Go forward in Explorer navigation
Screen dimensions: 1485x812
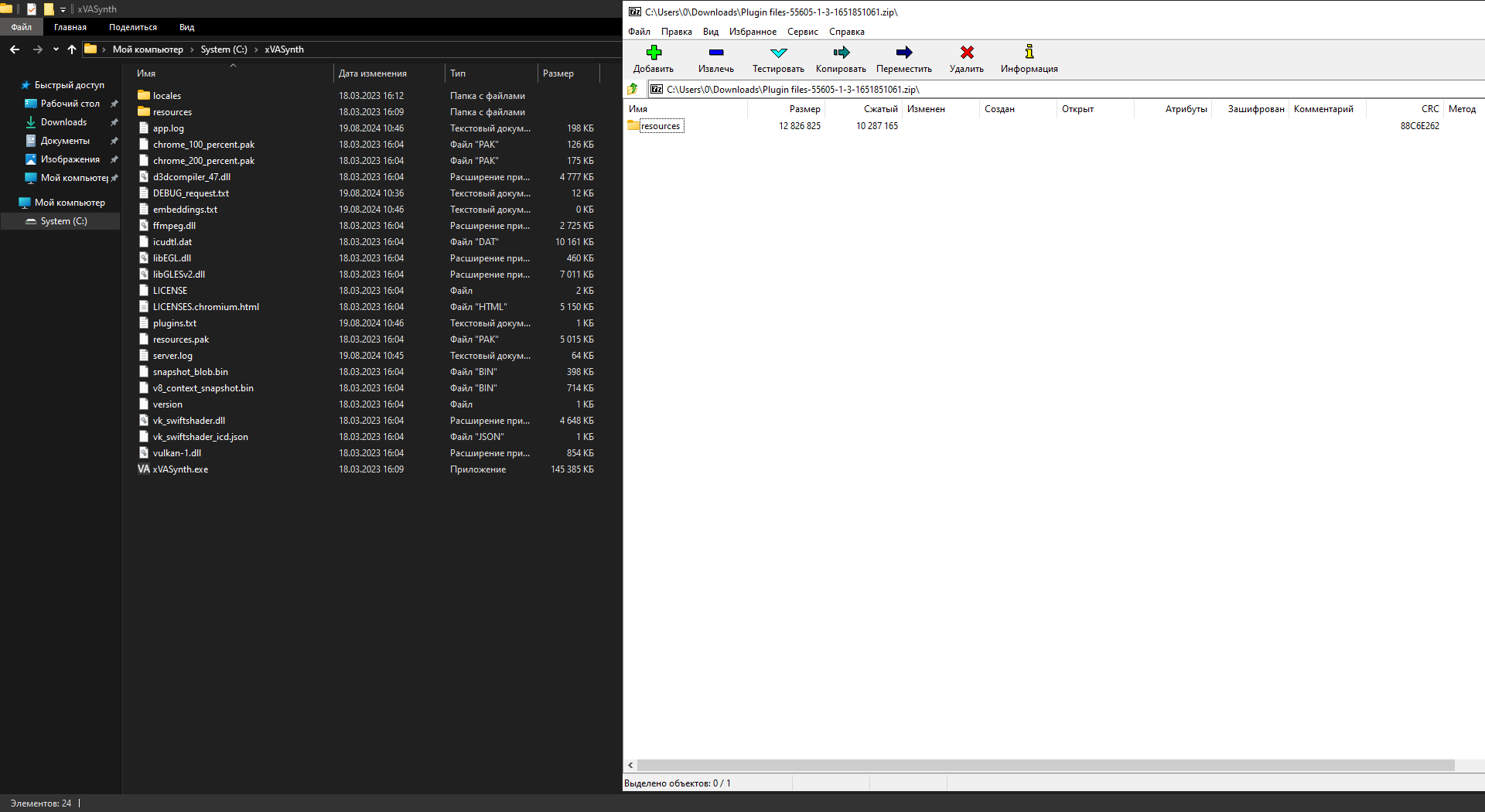37,49
